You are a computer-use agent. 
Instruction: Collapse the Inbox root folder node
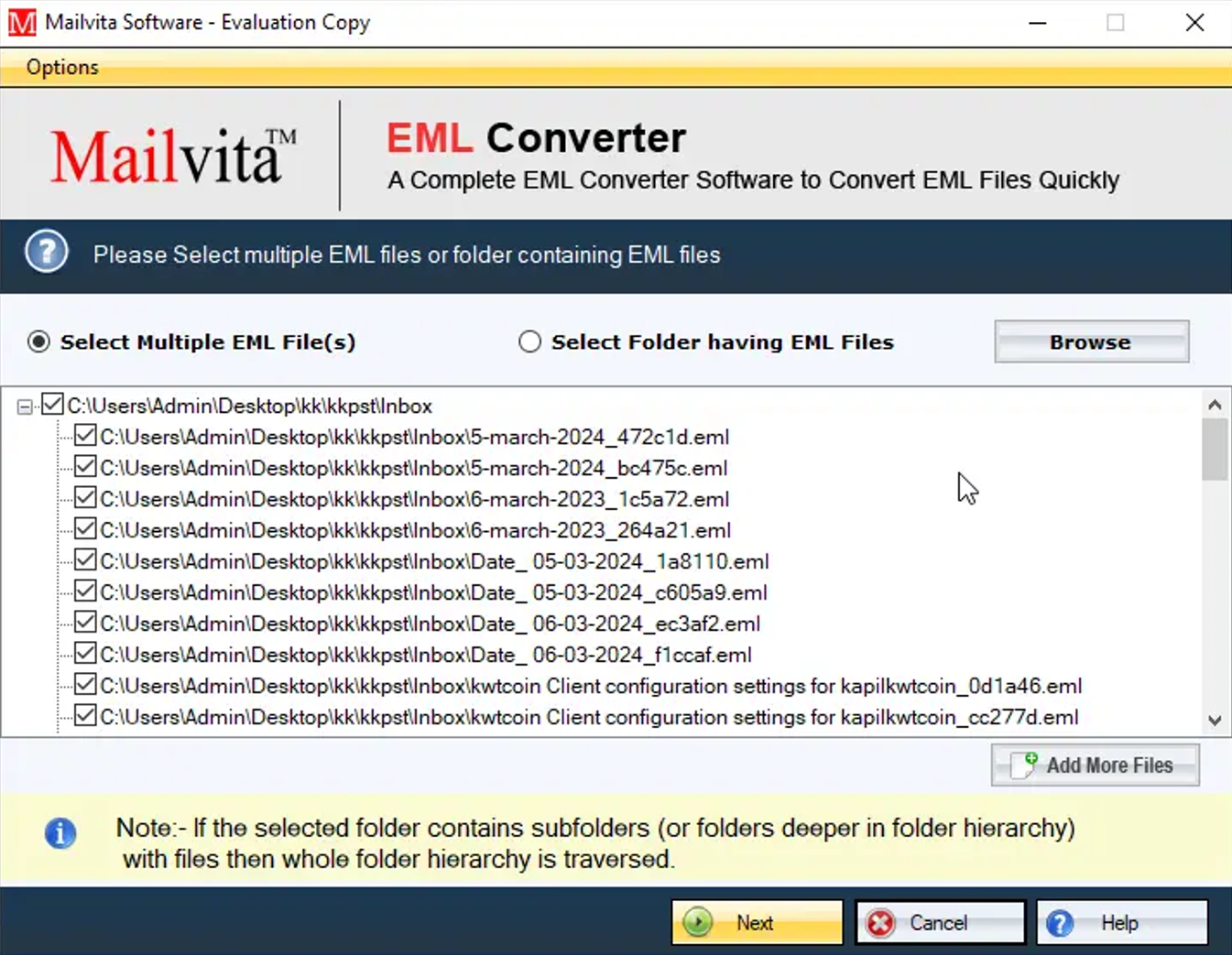point(25,407)
